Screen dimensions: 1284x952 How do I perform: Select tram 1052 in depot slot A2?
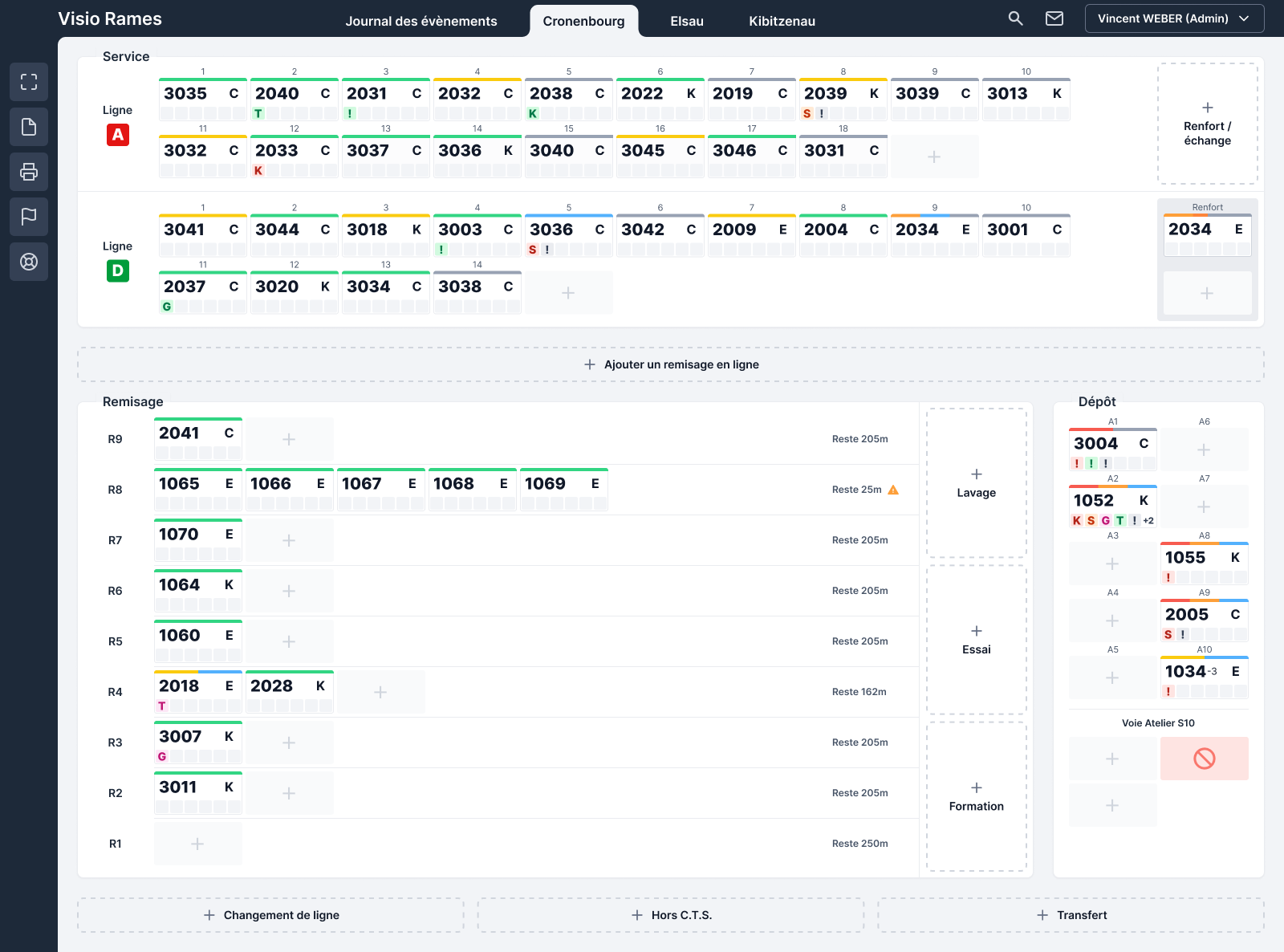tap(1113, 507)
